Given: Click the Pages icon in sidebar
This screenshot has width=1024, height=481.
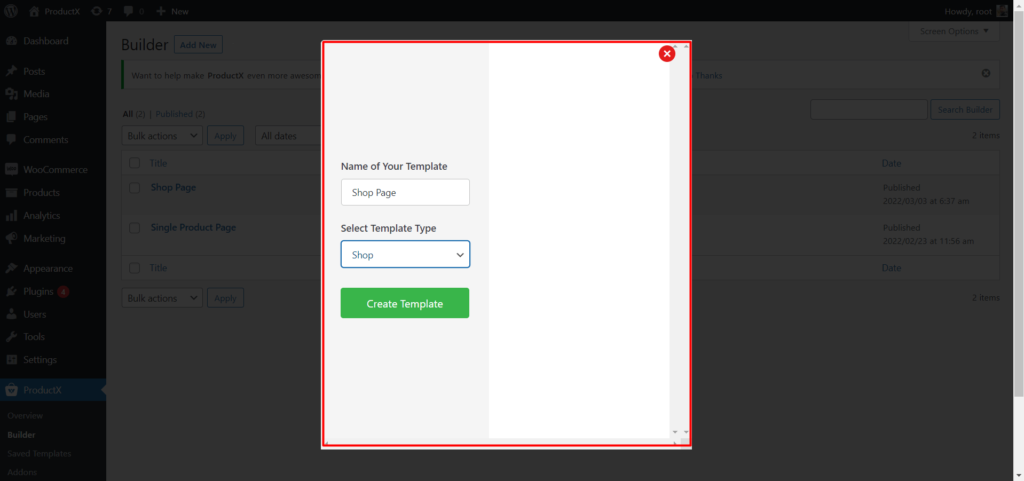Looking at the screenshot, I should pos(11,117).
